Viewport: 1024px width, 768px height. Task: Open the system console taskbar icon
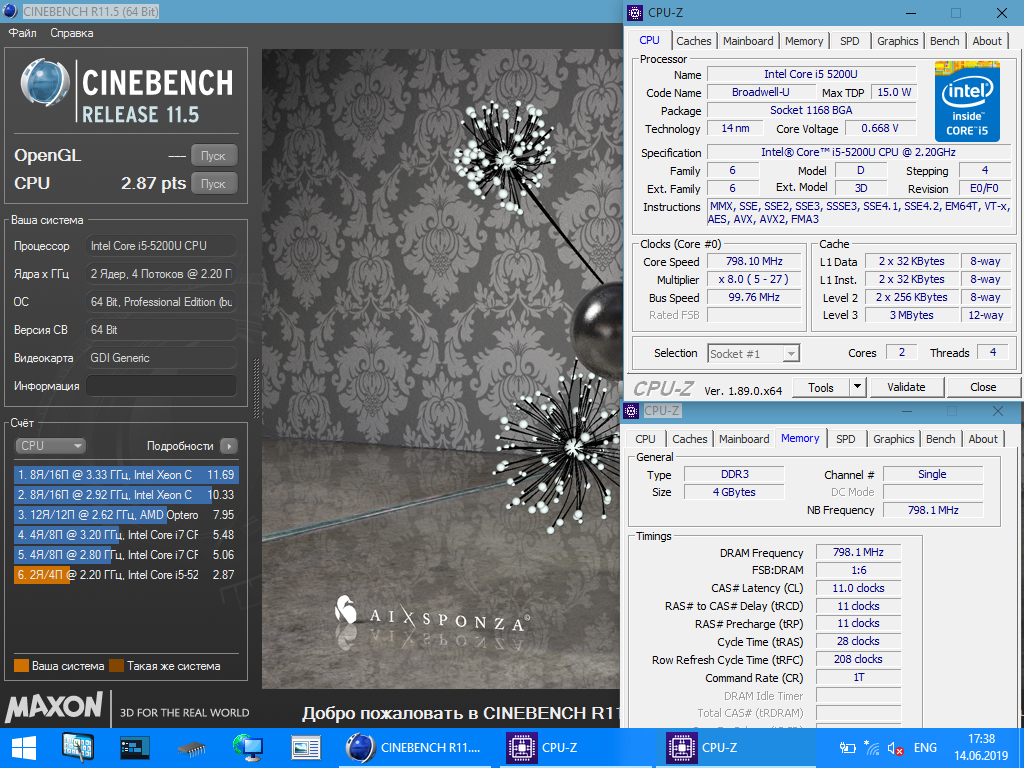click(135, 748)
